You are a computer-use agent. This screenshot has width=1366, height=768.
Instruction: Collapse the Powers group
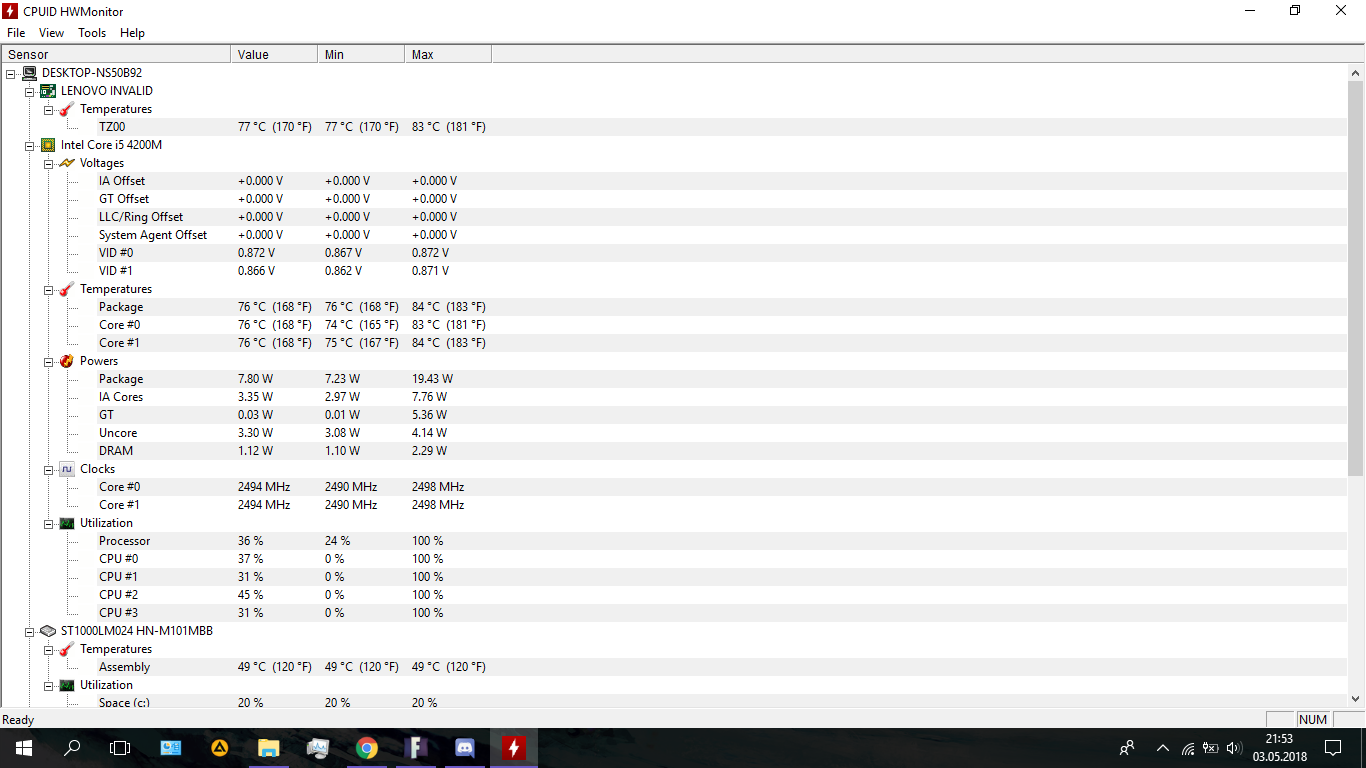(48, 361)
